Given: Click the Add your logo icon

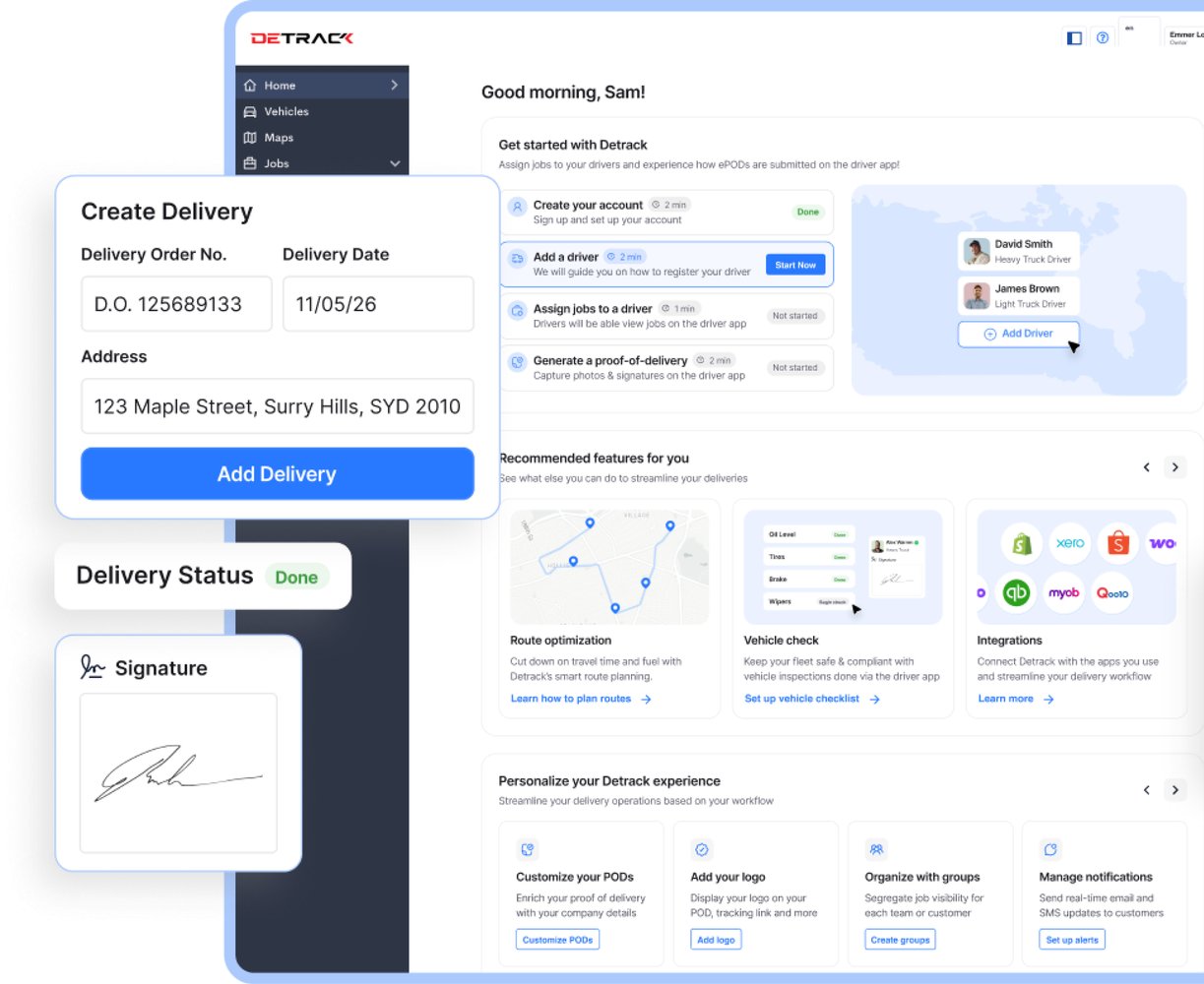Looking at the screenshot, I should coord(702,849).
